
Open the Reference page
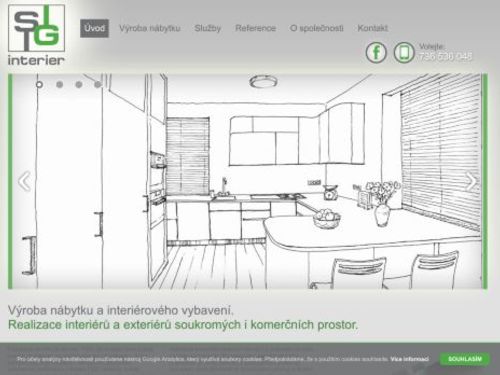[x=256, y=28]
